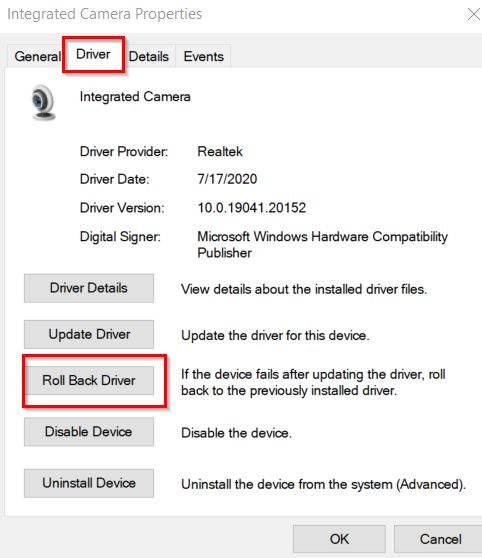Click the driver version 10.0.19041.20152
This screenshot has width=482, height=558.
252,208
